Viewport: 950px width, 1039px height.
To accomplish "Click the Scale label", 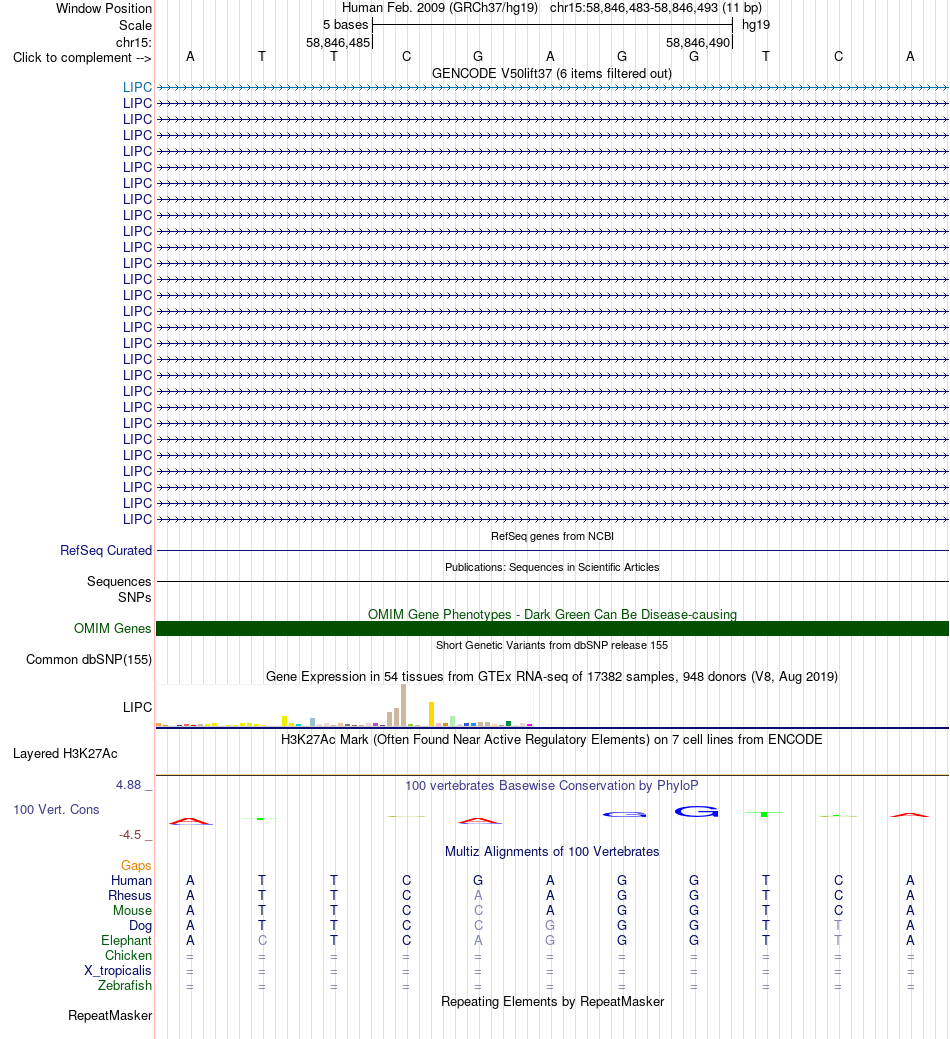I will 135,25.
